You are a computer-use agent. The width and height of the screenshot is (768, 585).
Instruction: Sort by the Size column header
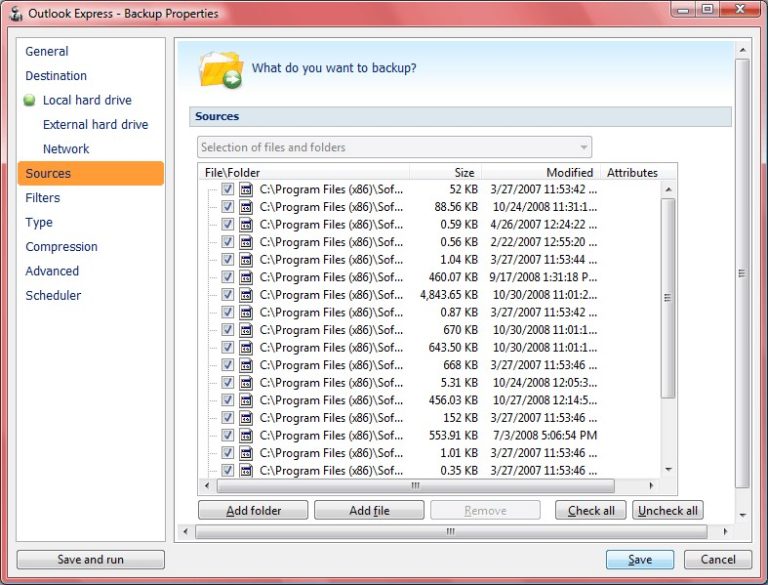(x=445, y=172)
